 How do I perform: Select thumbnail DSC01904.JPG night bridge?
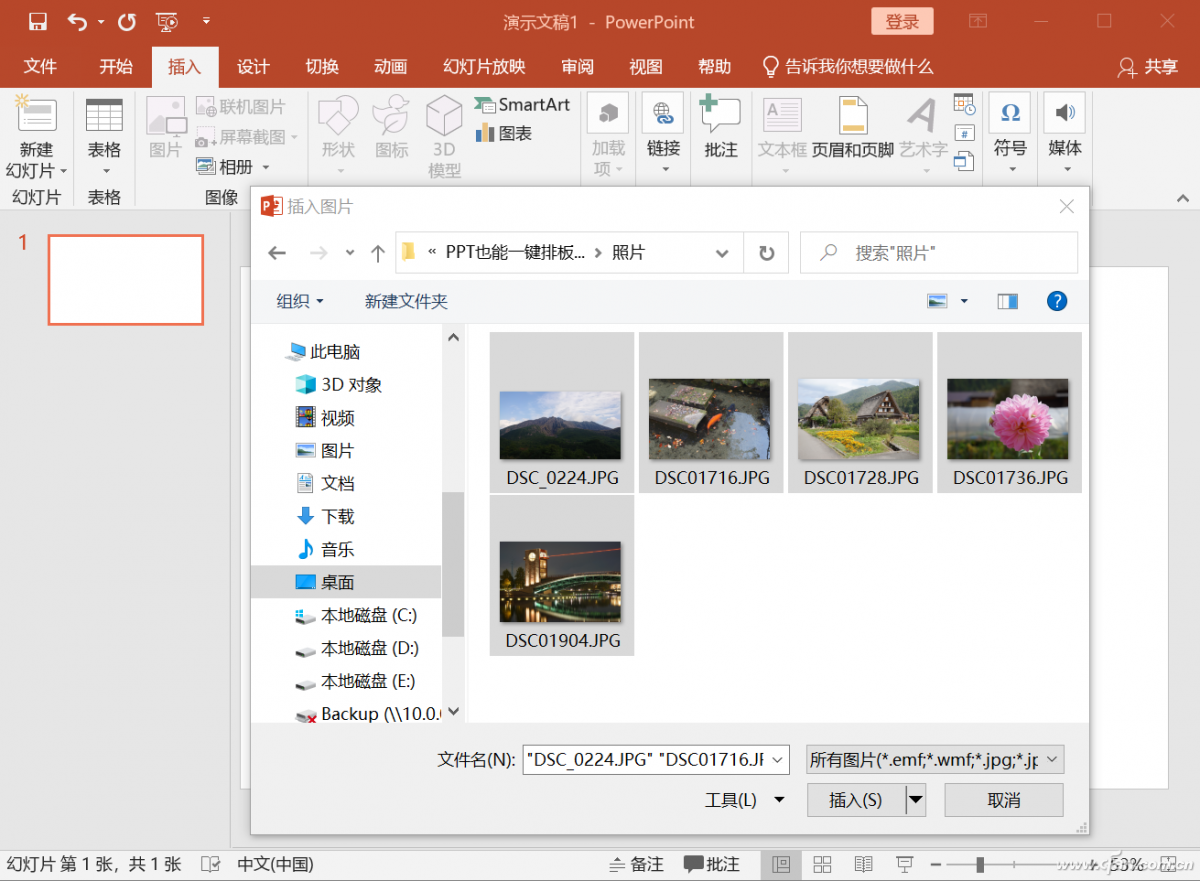(561, 576)
